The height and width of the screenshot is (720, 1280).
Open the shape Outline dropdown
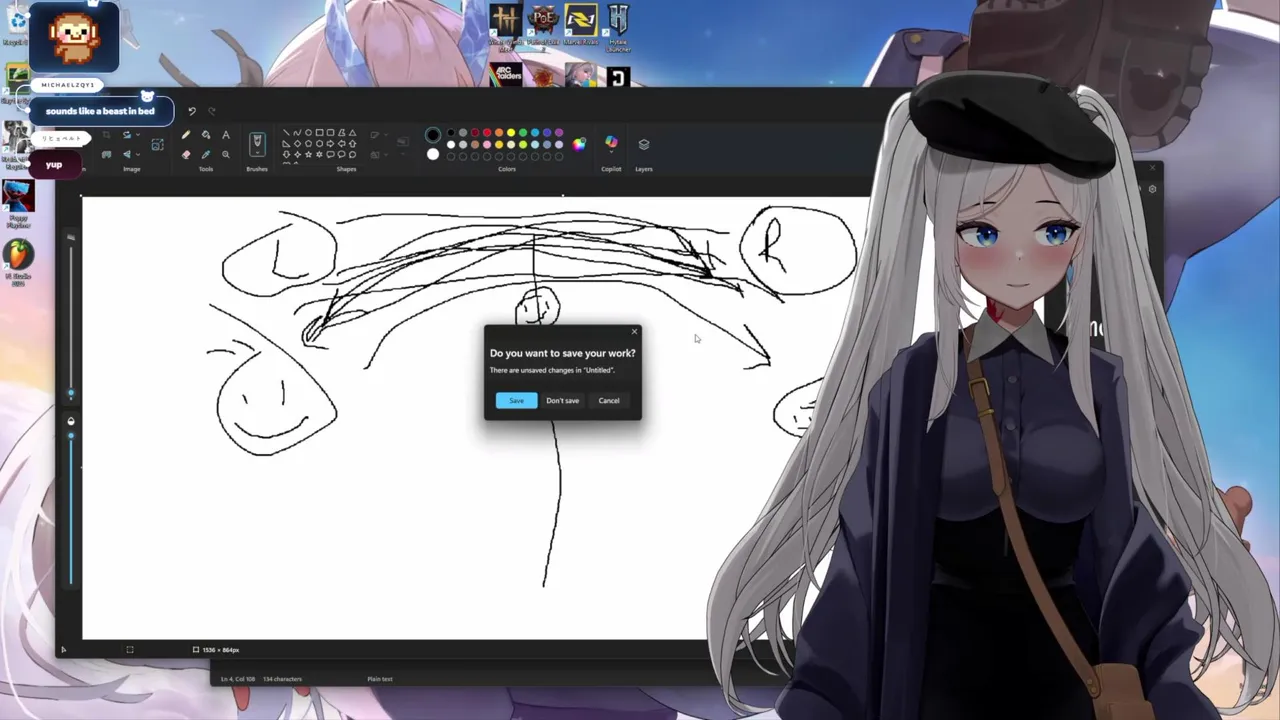pos(377,135)
